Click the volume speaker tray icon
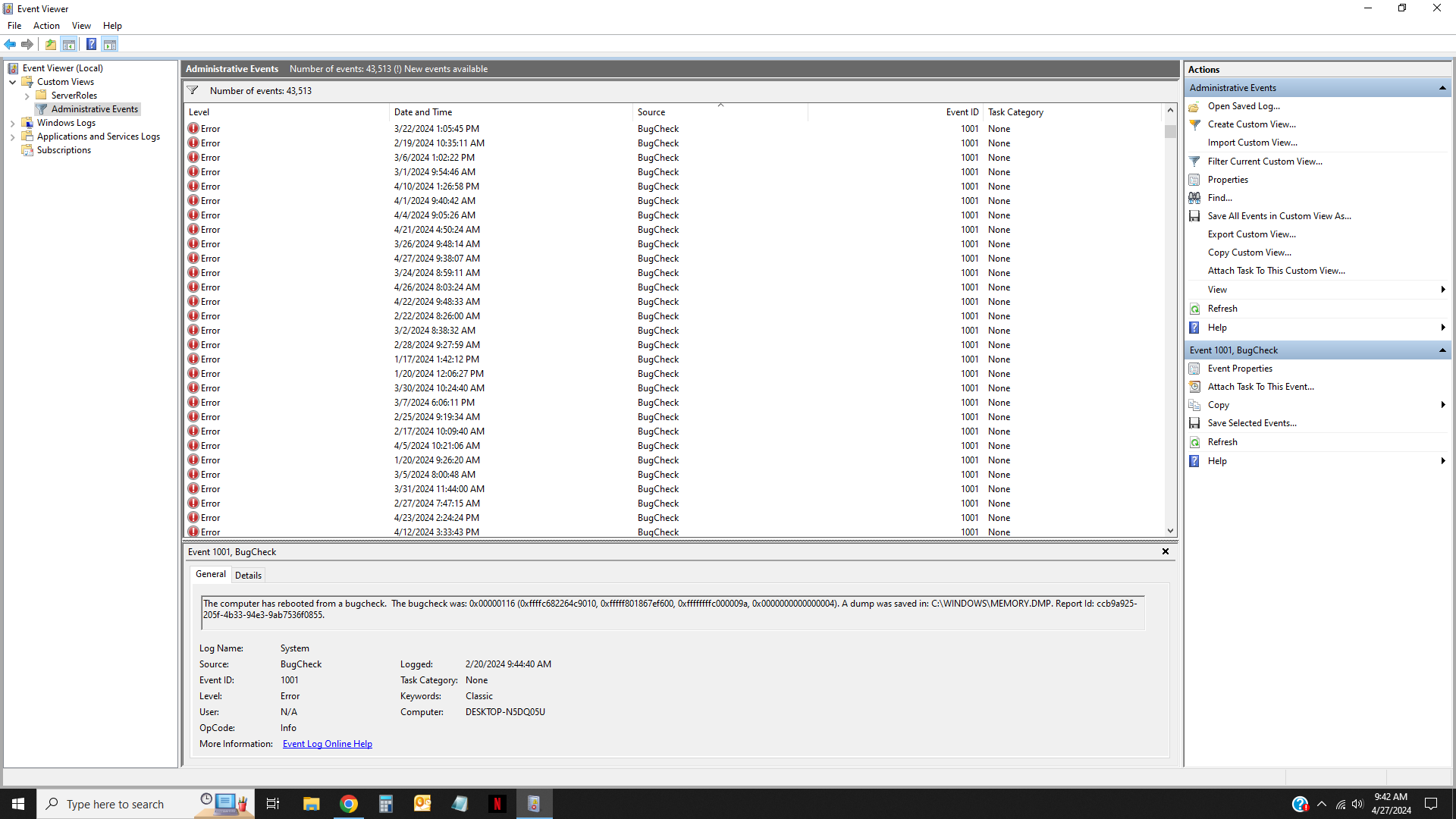This screenshot has width=1456, height=819. click(1357, 804)
